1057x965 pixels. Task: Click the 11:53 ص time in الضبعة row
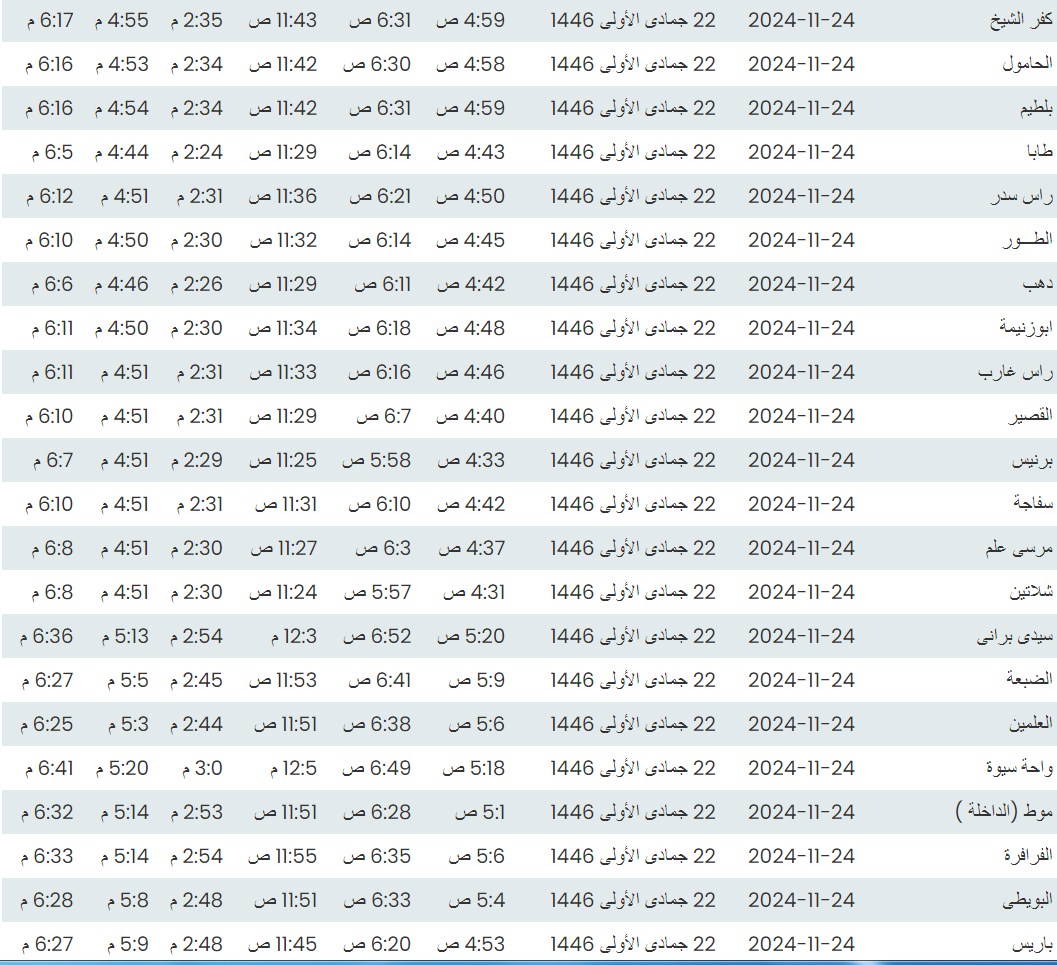click(283, 681)
